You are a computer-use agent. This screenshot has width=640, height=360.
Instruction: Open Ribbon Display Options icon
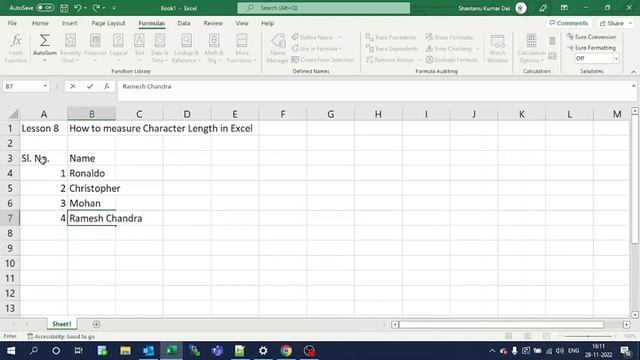(564, 8)
